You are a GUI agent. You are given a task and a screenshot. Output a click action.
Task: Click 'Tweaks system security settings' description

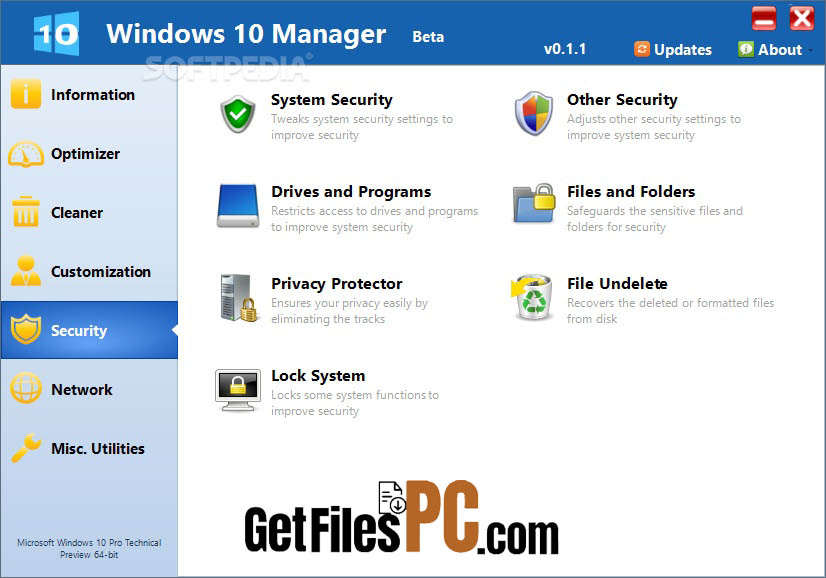point(362,127)
